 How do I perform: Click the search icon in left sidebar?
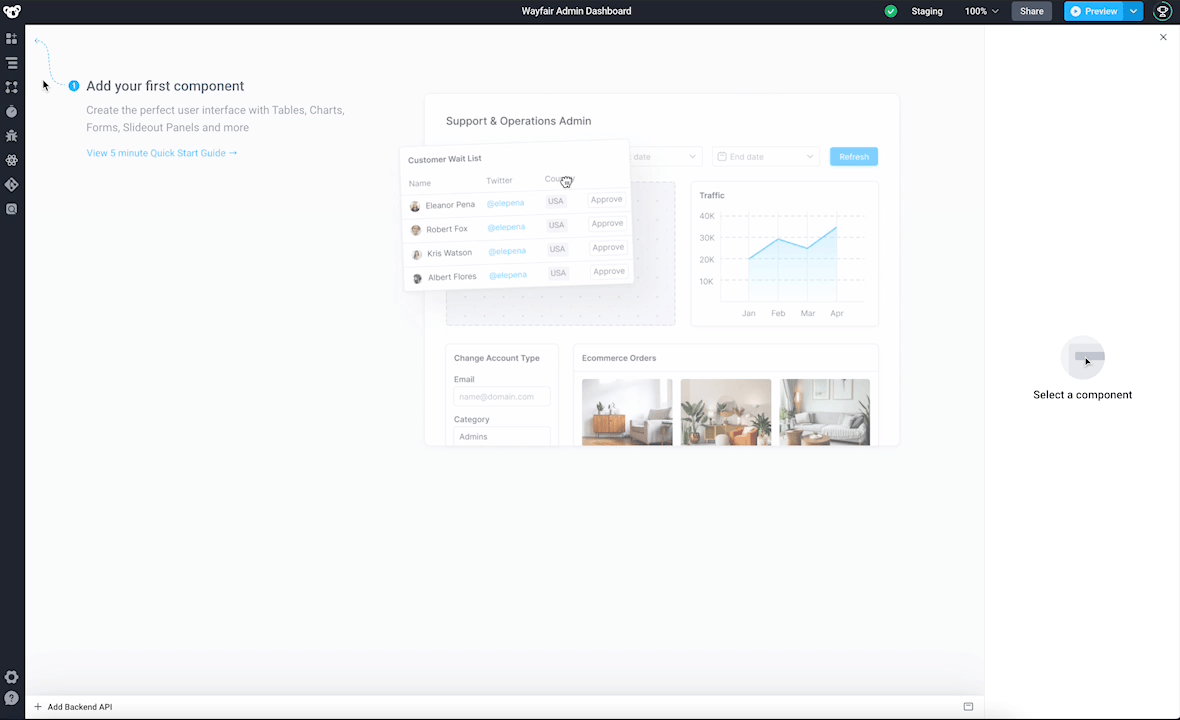[x=12, y=209]
